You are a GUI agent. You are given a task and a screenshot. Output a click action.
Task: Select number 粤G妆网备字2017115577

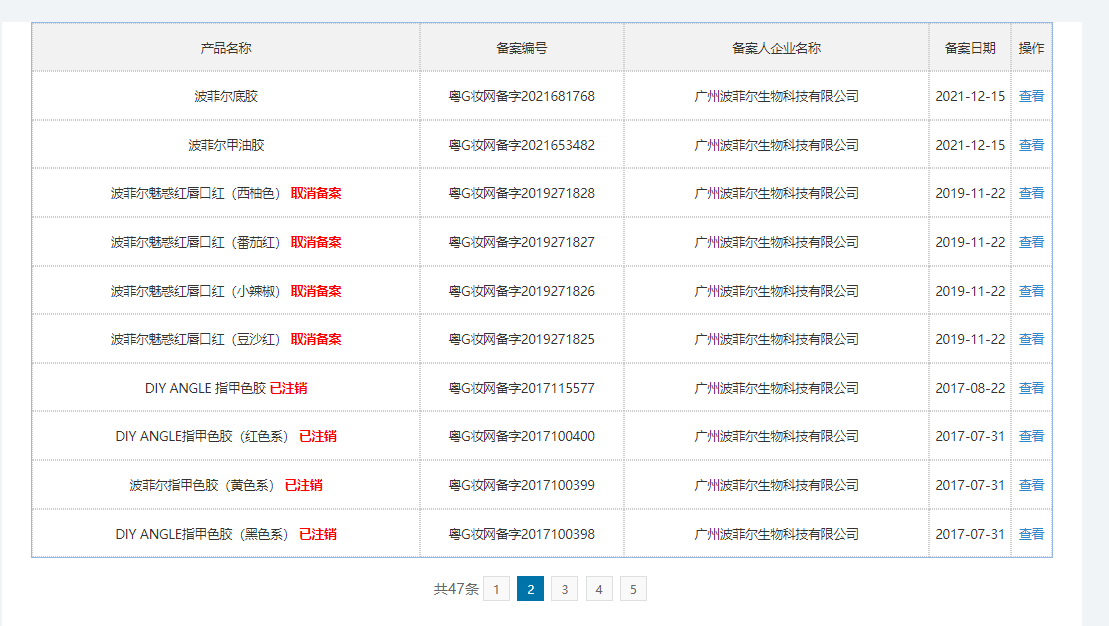(521, 388)
